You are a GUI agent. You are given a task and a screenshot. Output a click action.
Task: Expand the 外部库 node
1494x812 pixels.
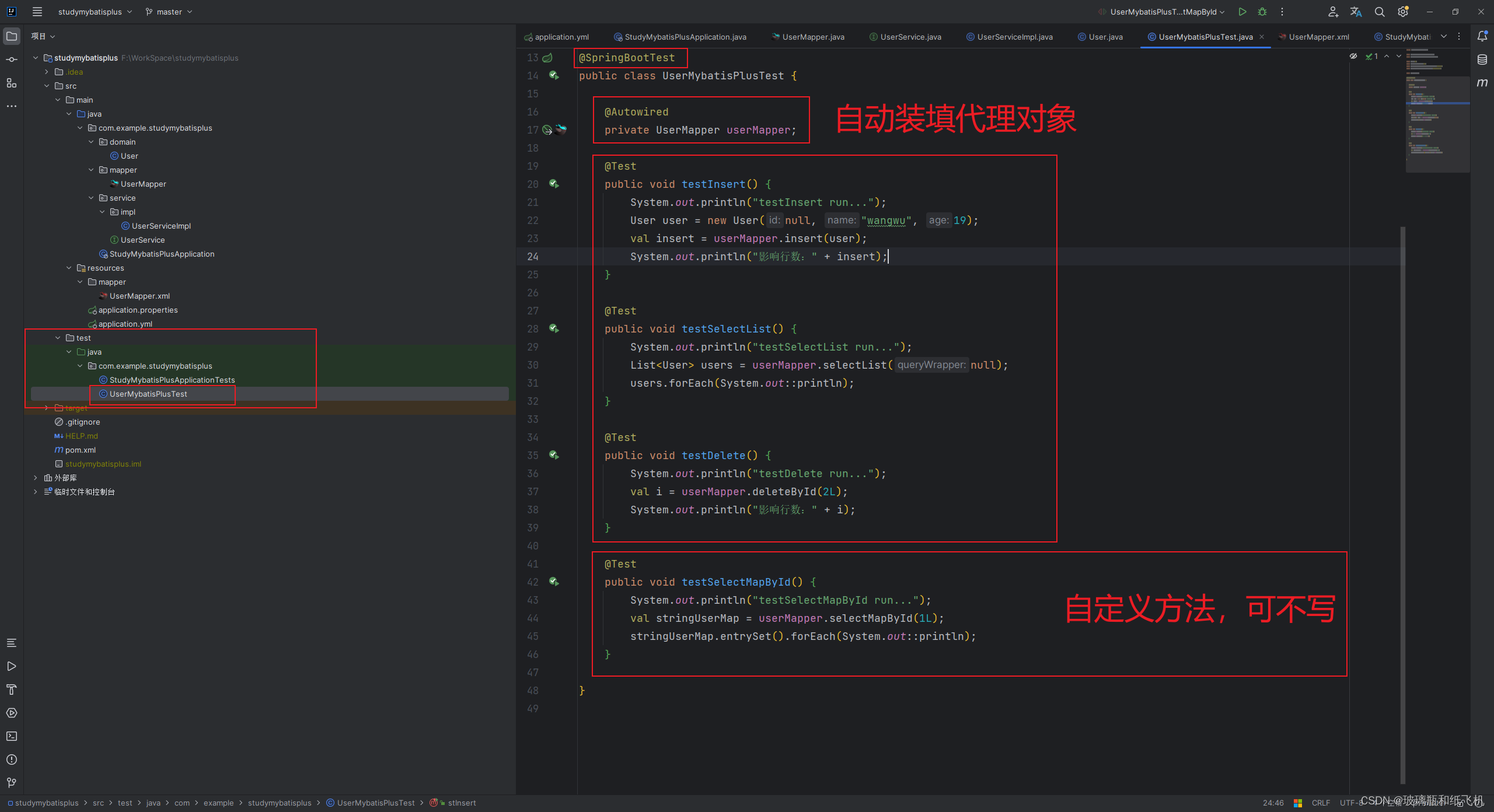pos(36,478)
